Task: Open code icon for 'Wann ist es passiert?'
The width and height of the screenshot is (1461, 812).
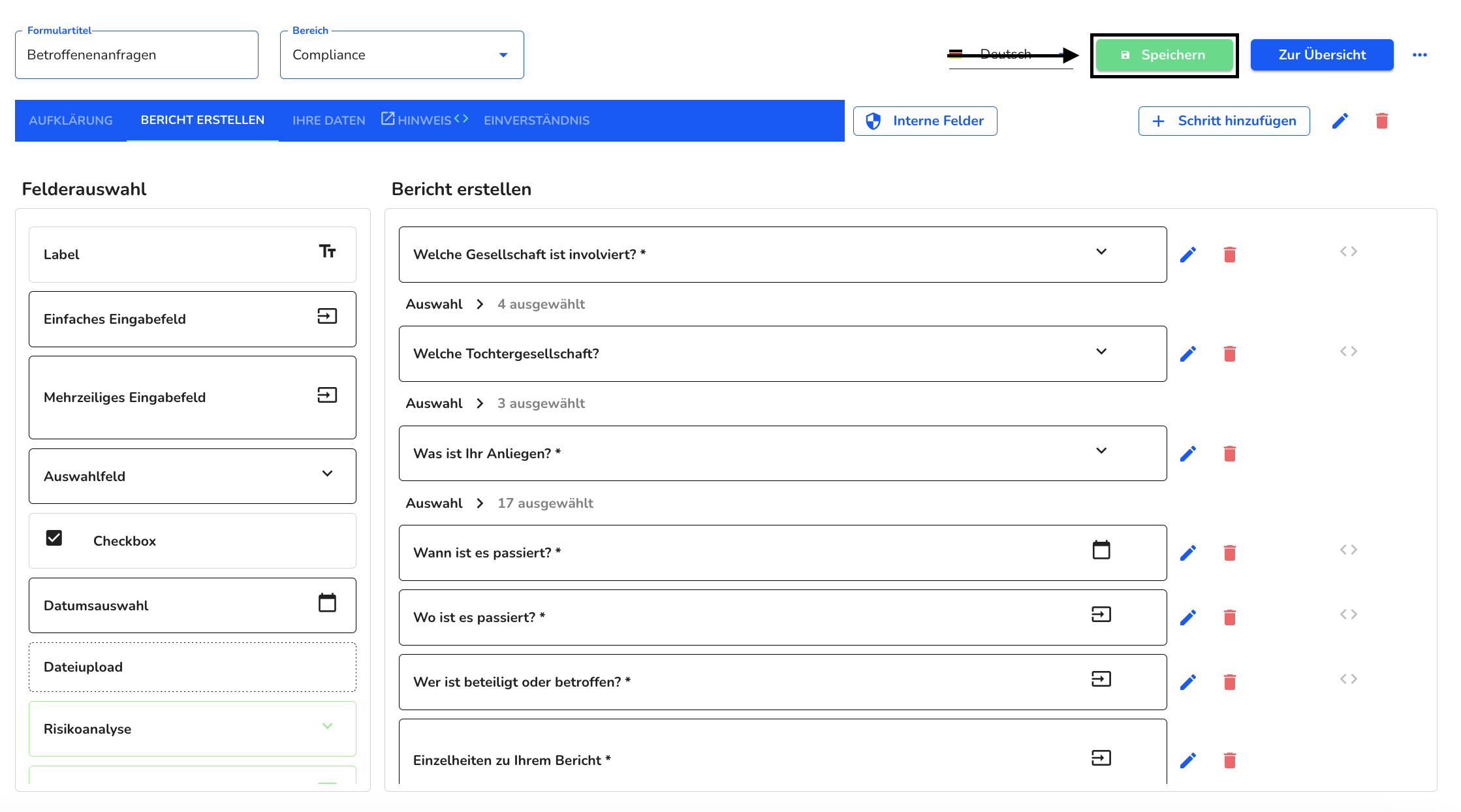Action: (x=1349, y=550)
